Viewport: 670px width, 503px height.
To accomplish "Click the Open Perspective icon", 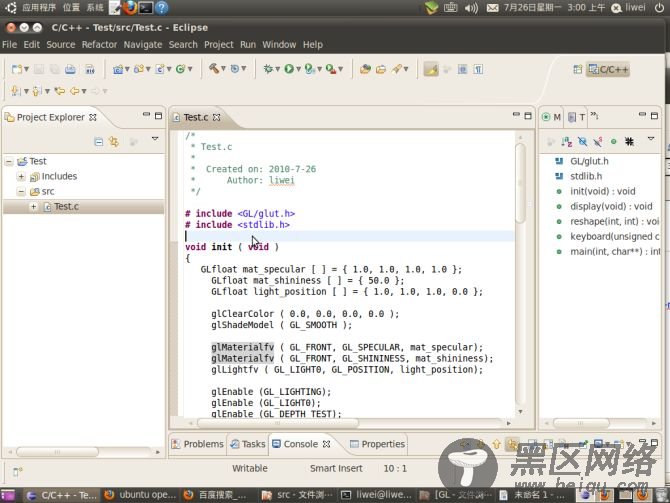I will [x=577, y=69].
